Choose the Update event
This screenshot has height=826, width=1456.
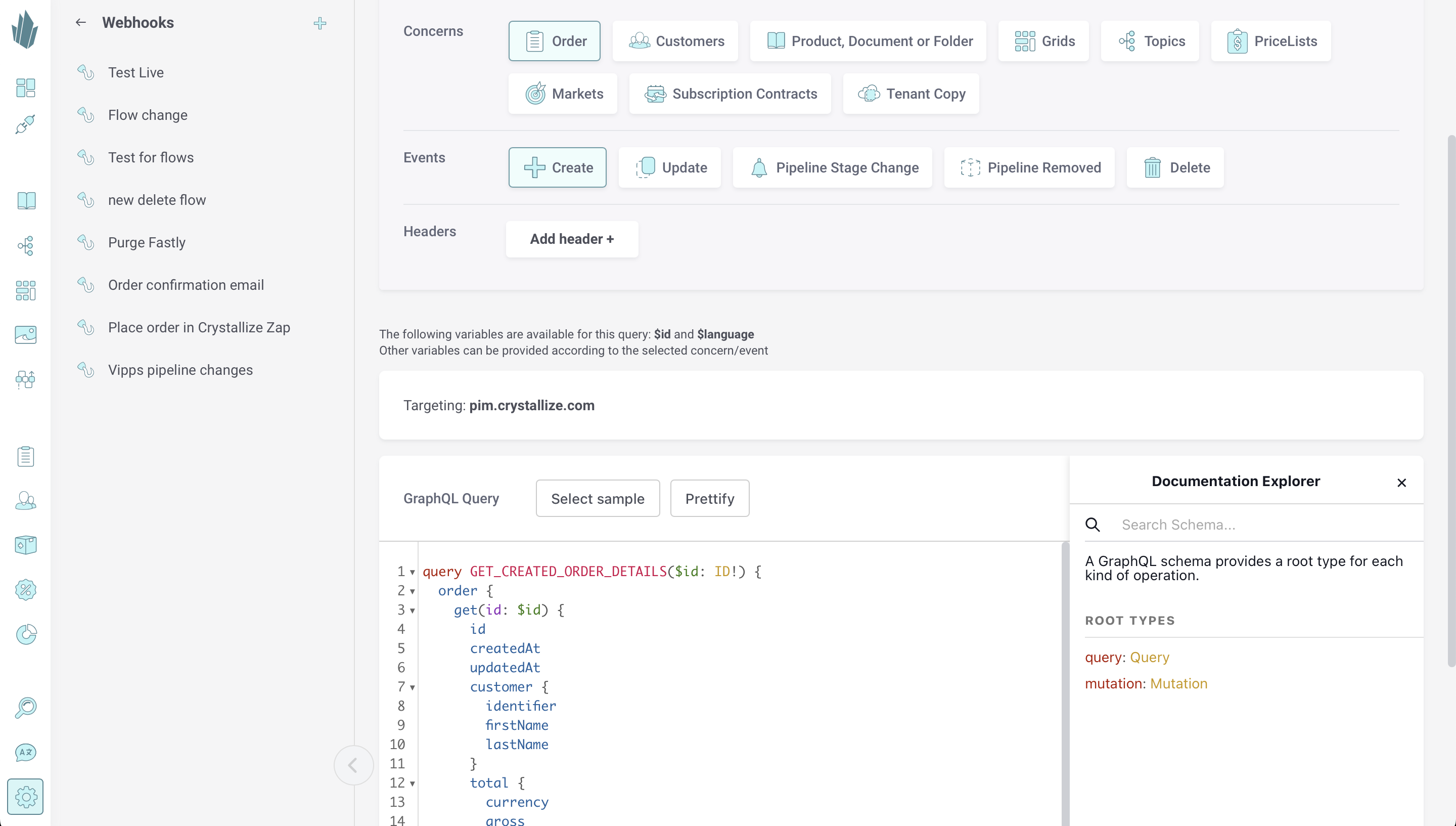[x=669, y=167]
